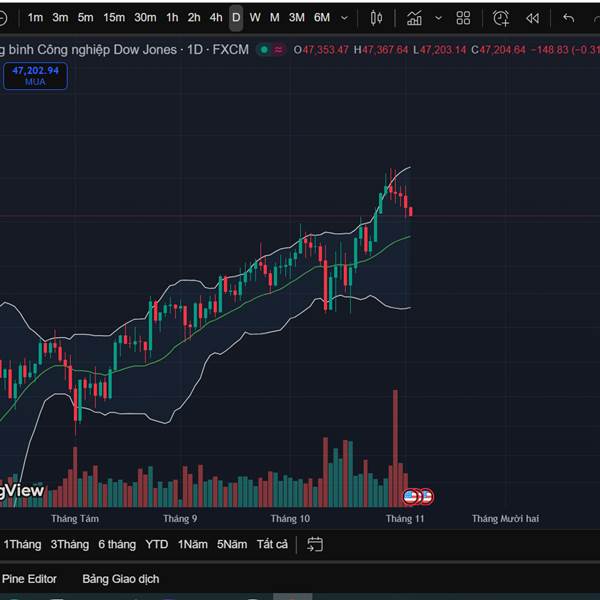The width and height of the screenshot is (600, 600).
Task: Switch to the weekly W timeframe
Action: (255, 18)
